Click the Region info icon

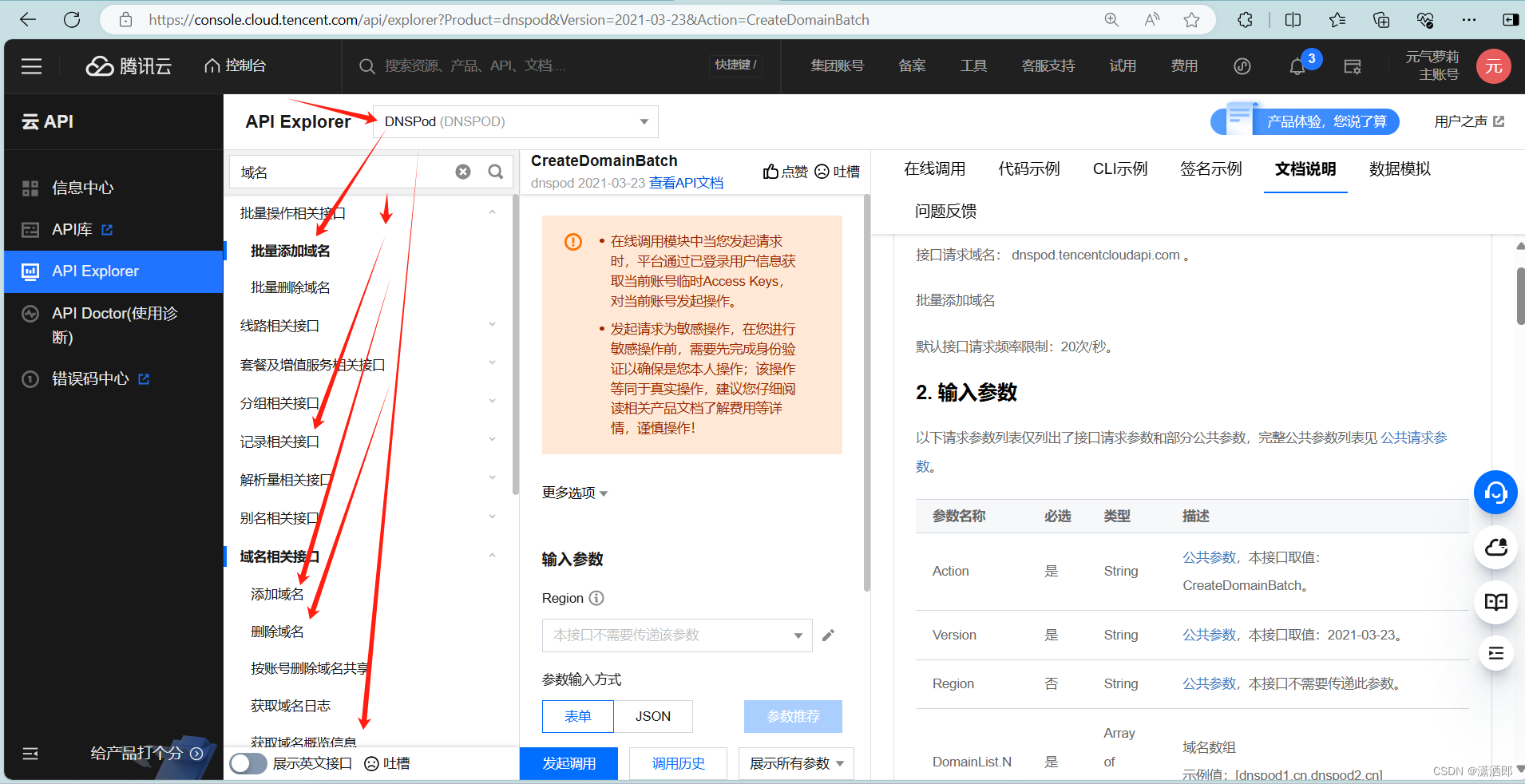pos(596,598)
